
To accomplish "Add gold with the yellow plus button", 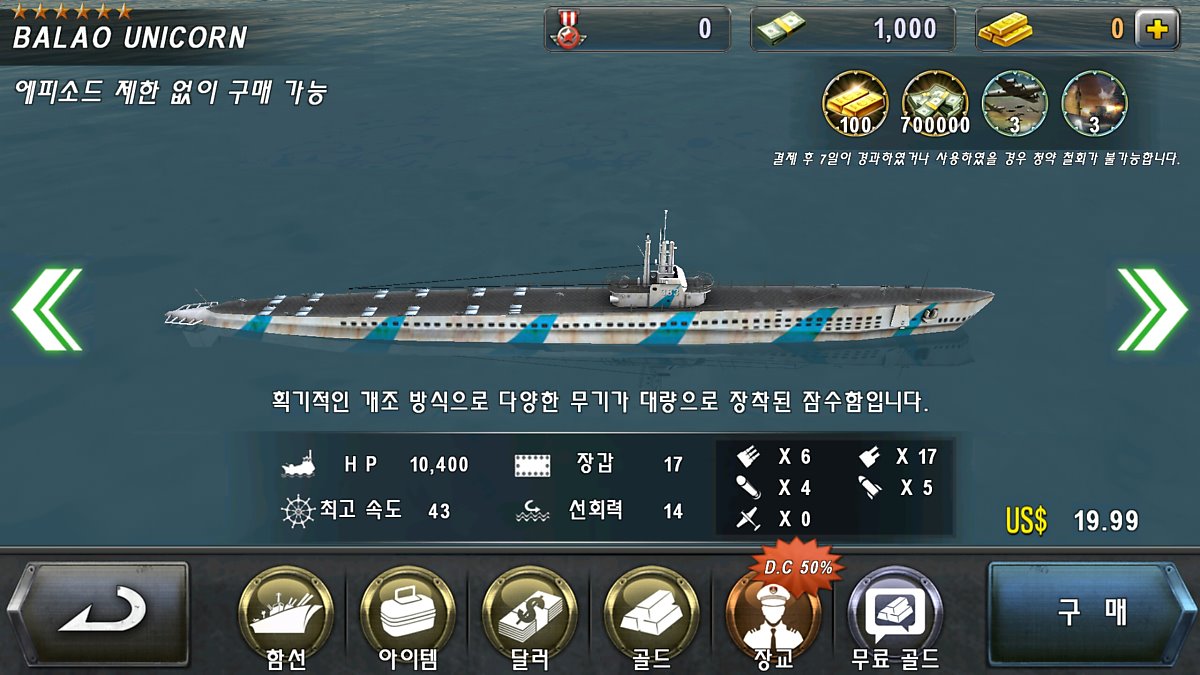I will pos(1157,29).
